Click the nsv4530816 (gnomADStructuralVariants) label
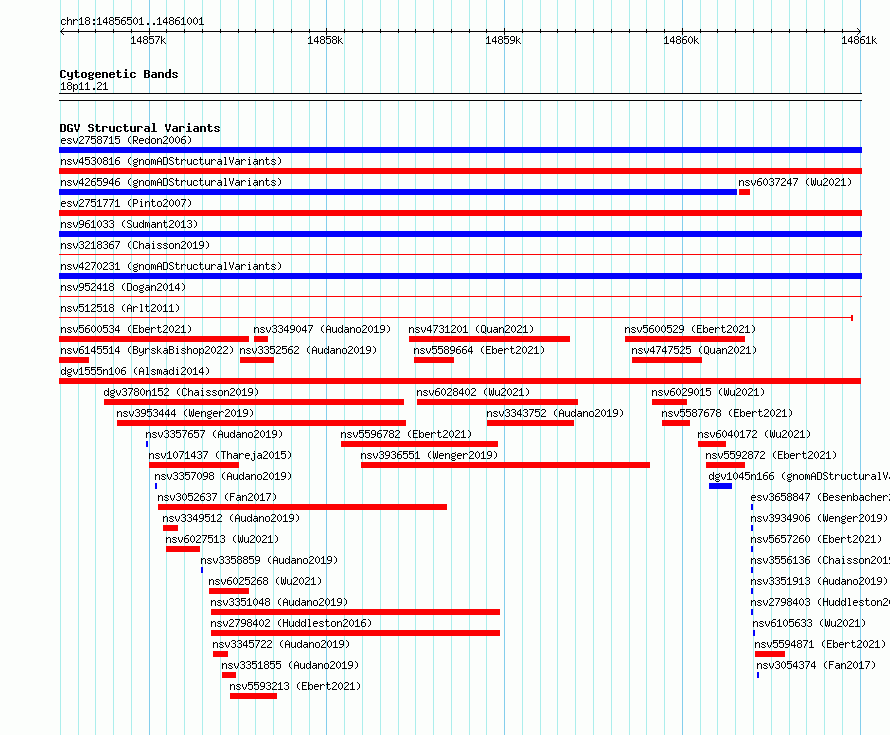Screen dimensions: 890x735 pos(171,161)
